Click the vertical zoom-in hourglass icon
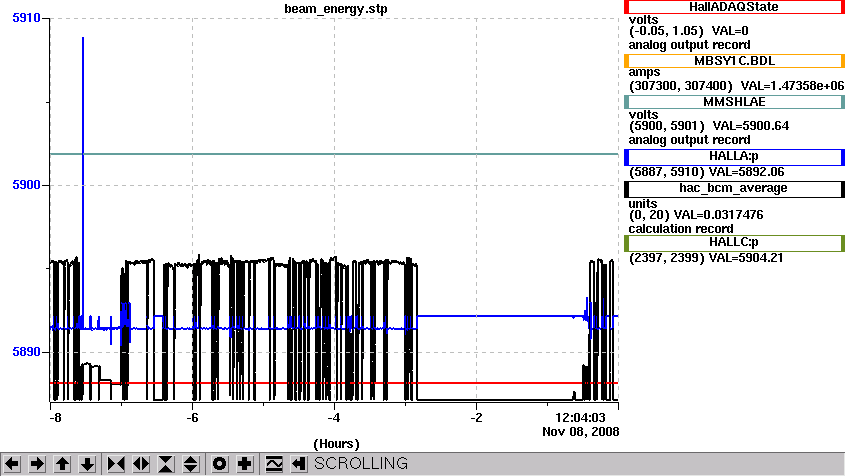 click(x=166, y=464)
